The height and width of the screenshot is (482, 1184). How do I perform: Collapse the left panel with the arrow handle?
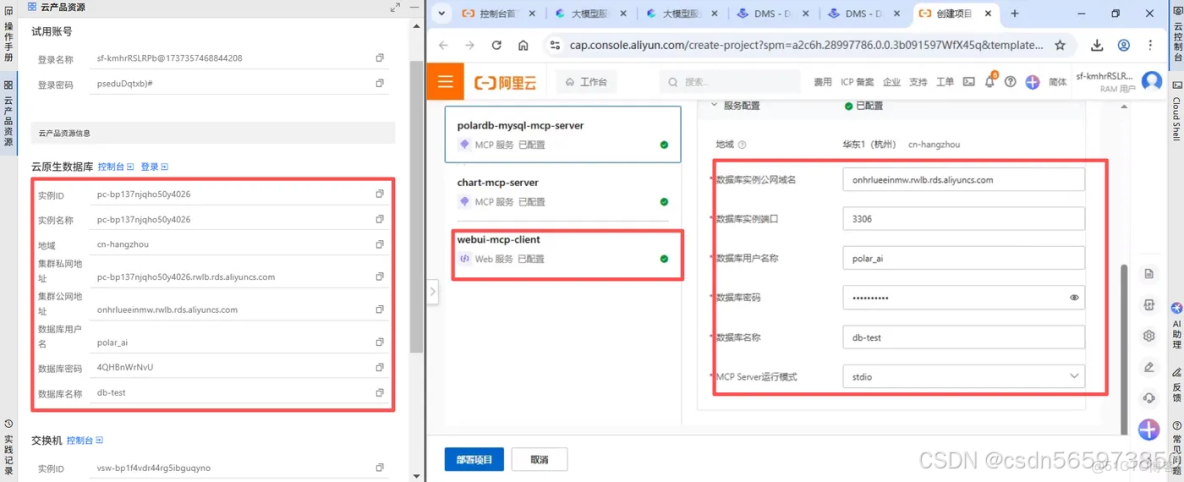433,291
